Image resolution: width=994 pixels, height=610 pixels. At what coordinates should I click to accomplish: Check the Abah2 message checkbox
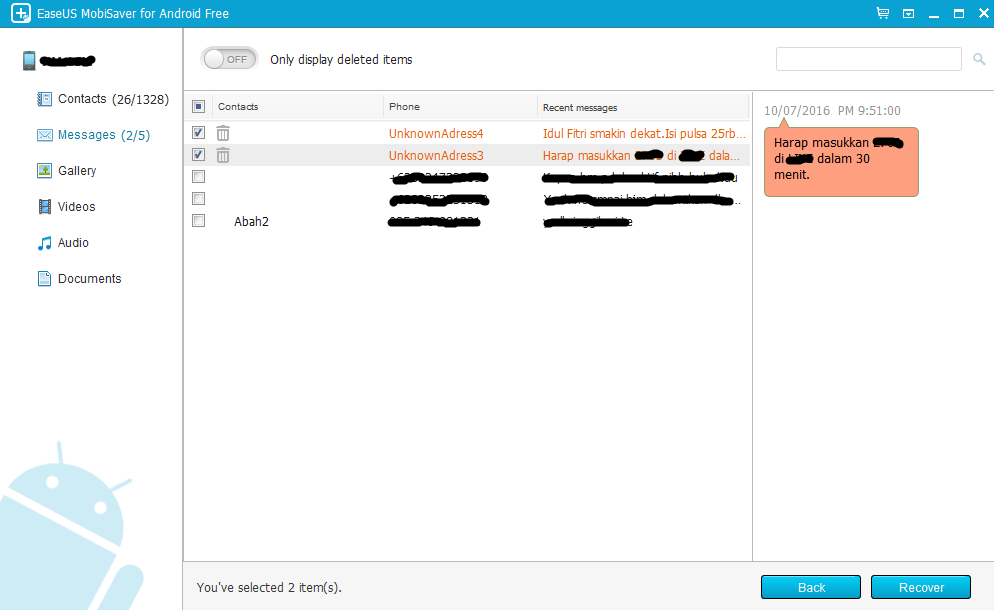tap(198, 221)
